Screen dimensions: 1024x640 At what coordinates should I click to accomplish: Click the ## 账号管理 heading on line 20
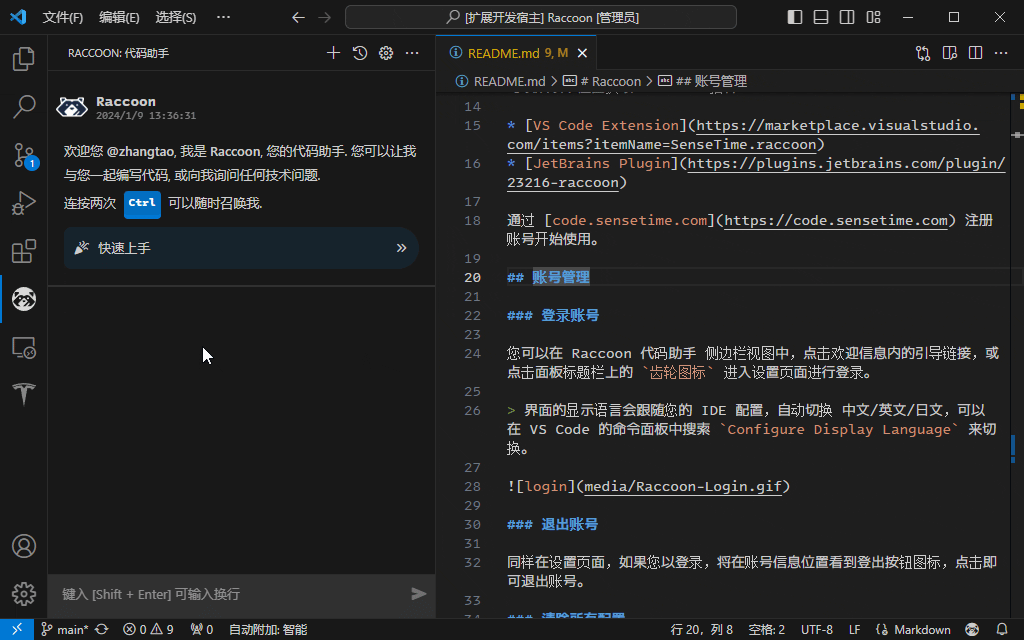pos(549,277)
